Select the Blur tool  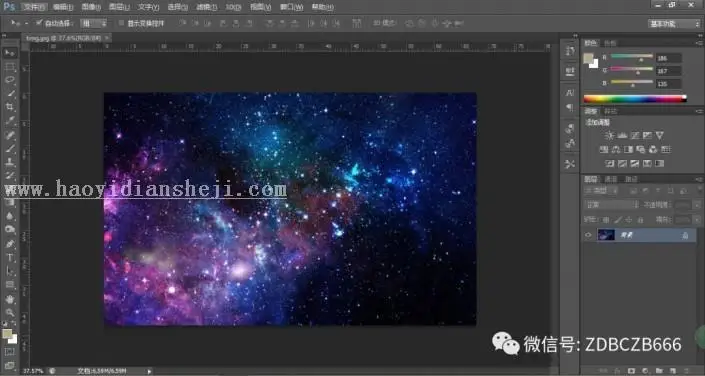click(10, 216)
